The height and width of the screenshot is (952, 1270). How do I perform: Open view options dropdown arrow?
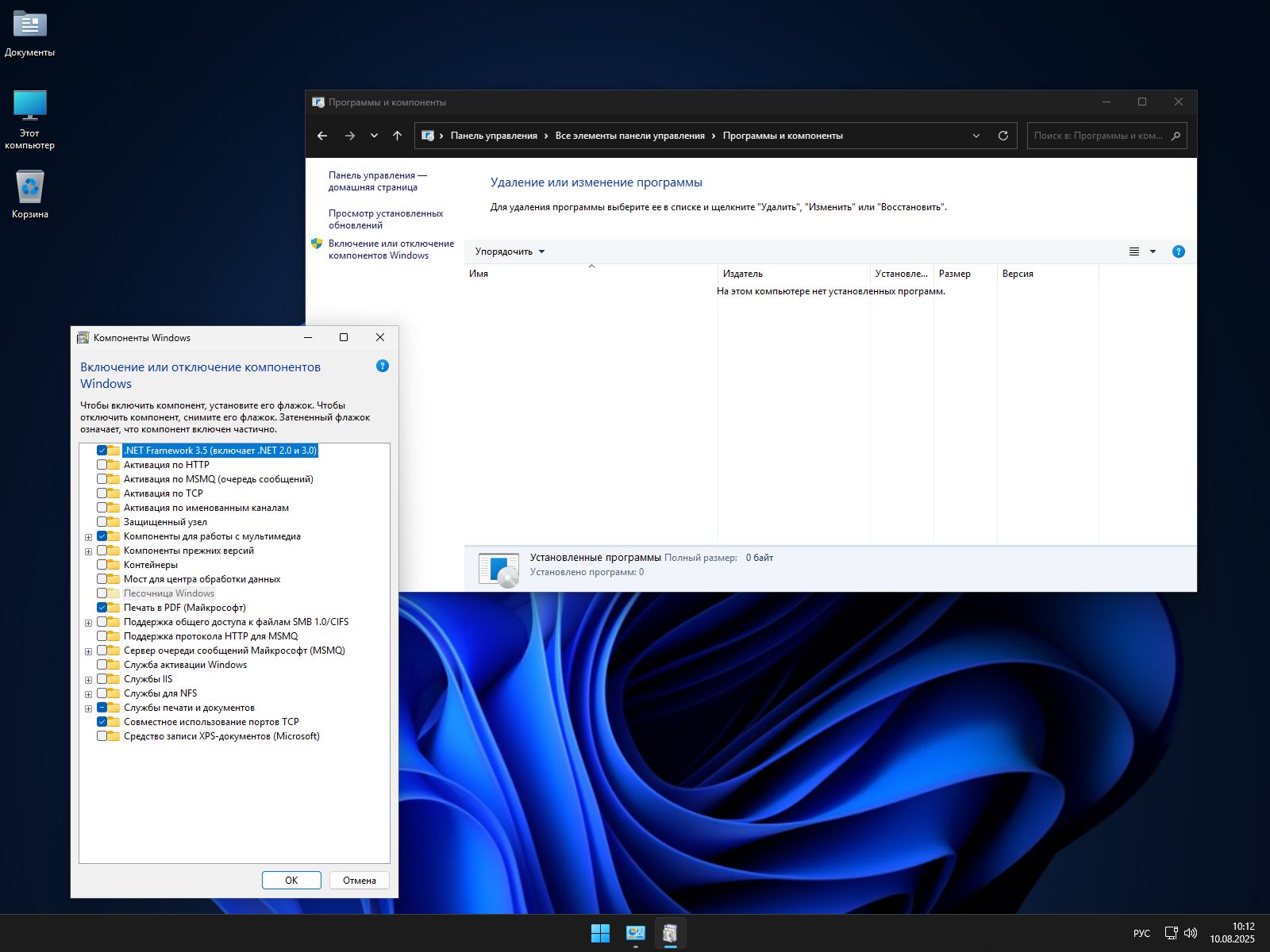1153,251
